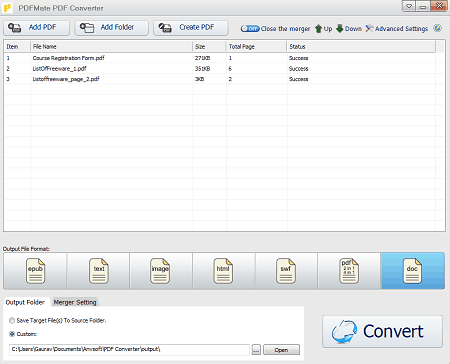Select Save Target File(s) To Source Folder
The image size is (450, 364).
58,320
